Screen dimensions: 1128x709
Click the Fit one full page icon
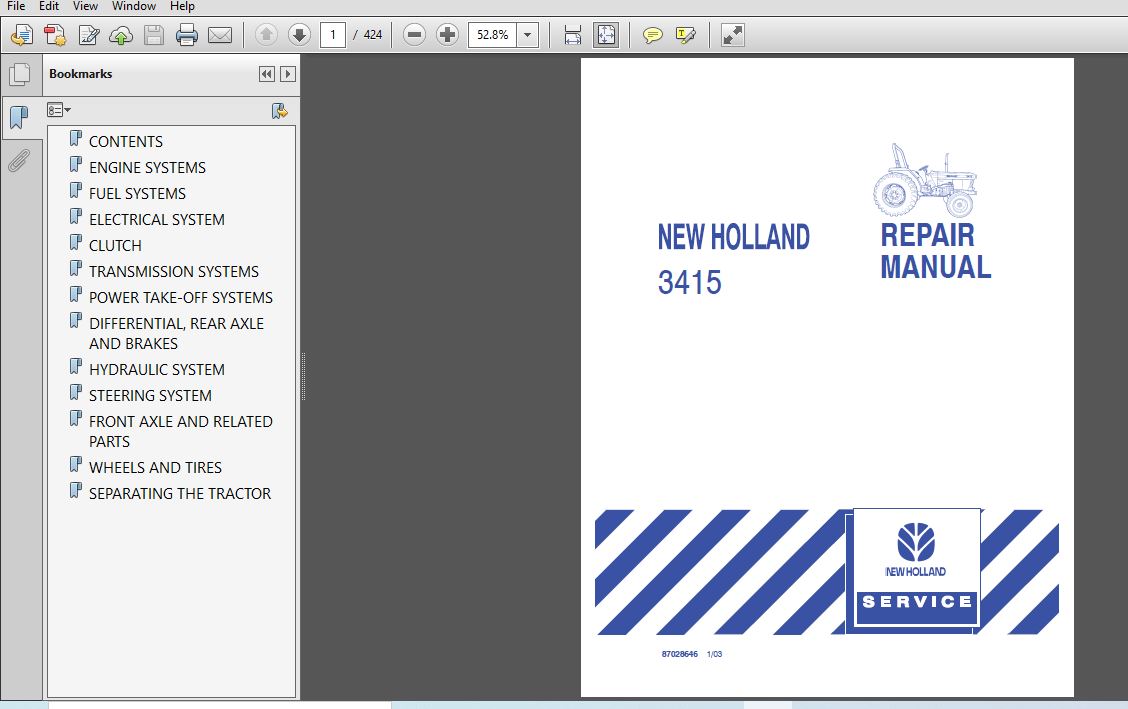(x=606, y=35)
